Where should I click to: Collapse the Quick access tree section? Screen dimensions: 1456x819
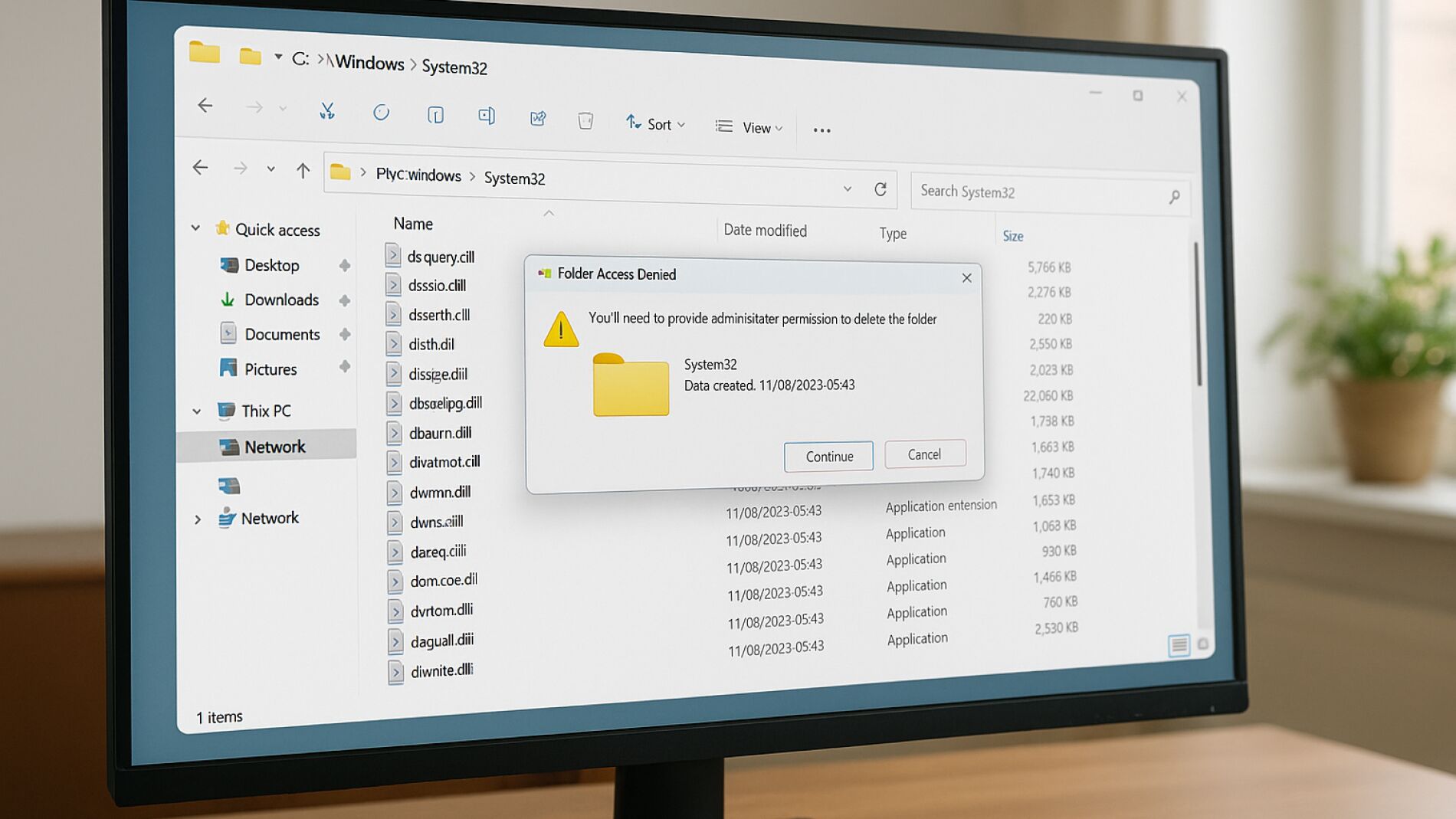coord(196,228)
